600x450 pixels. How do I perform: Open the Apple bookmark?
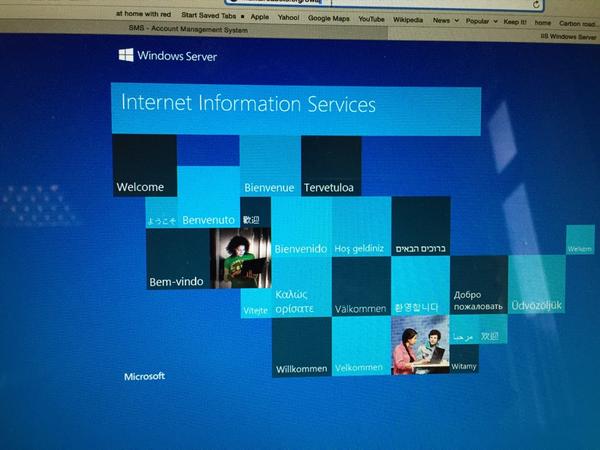click(x=260, y=17)
